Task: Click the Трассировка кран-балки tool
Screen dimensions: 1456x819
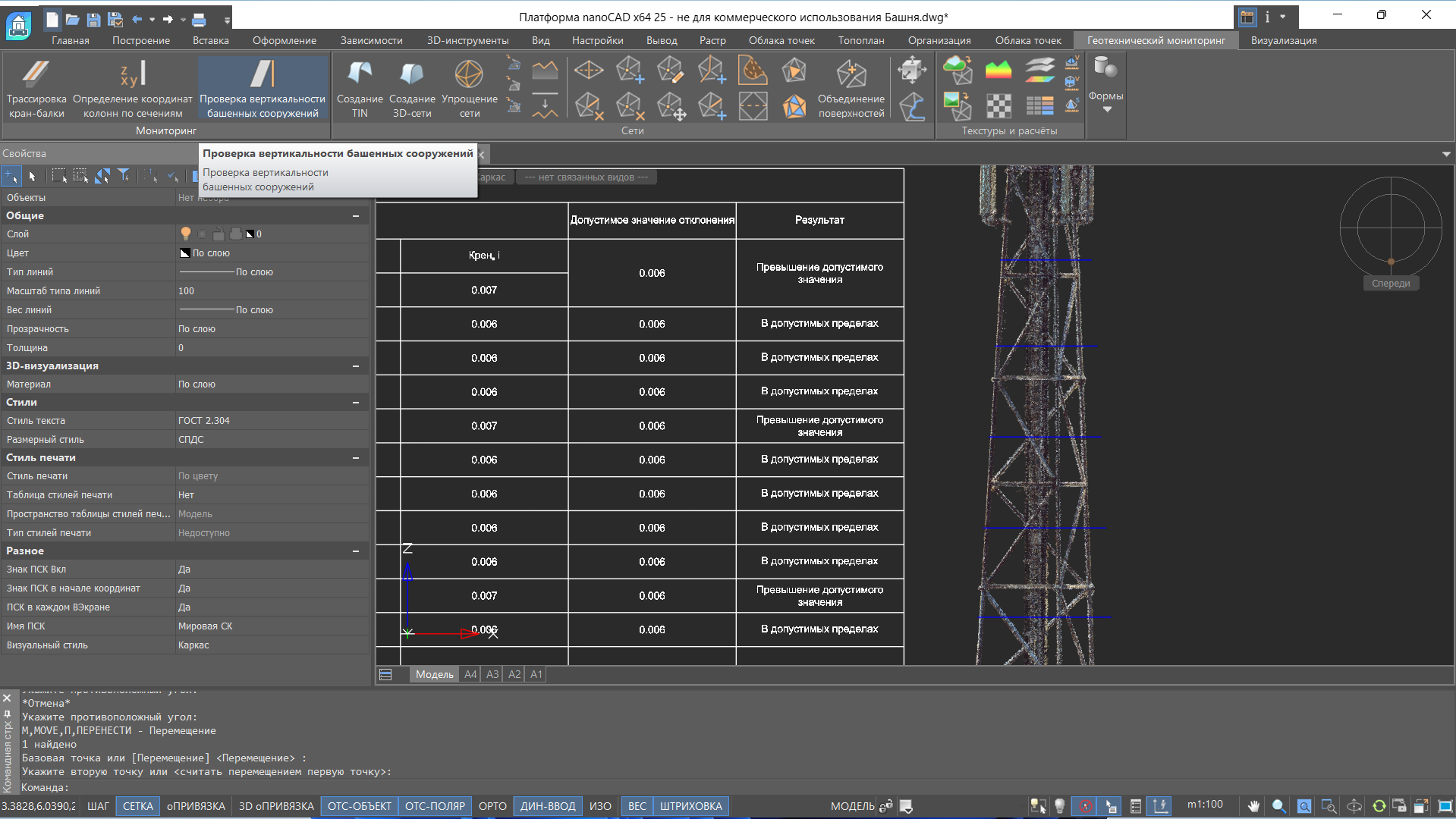Action: coord(36,88)
